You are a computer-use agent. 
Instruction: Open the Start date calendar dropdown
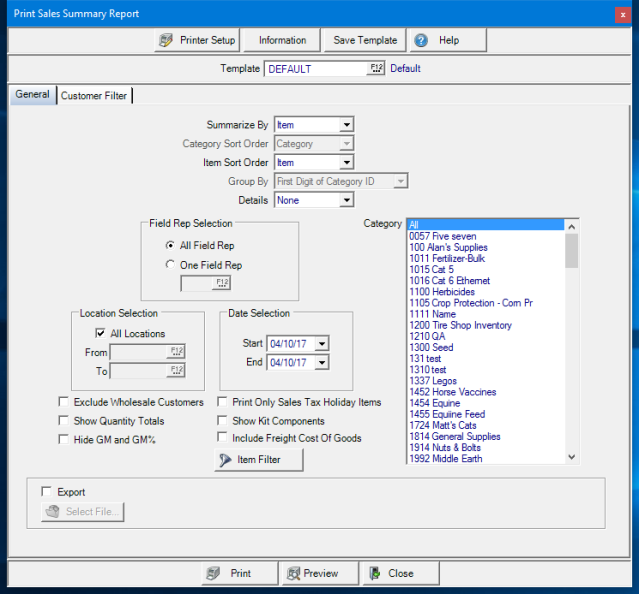[321, 343]
